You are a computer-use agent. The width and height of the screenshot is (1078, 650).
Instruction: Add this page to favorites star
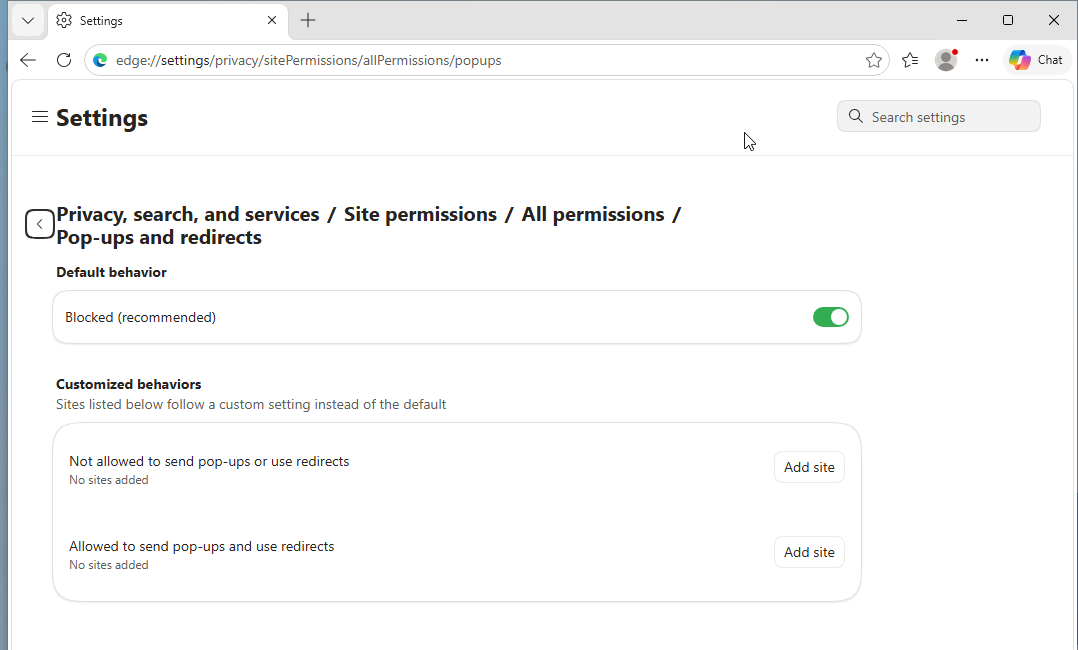point(874,61)
